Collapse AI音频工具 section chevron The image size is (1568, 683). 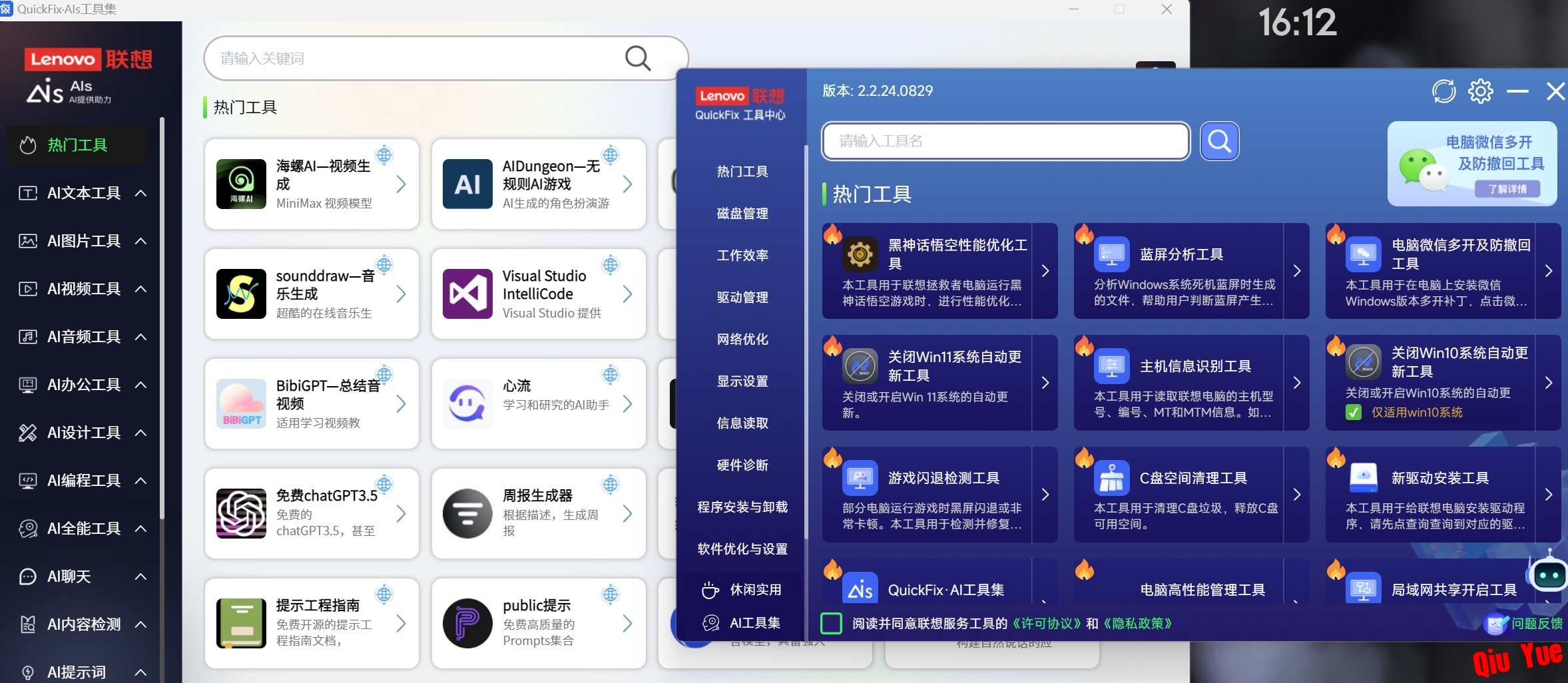point(140,337)
